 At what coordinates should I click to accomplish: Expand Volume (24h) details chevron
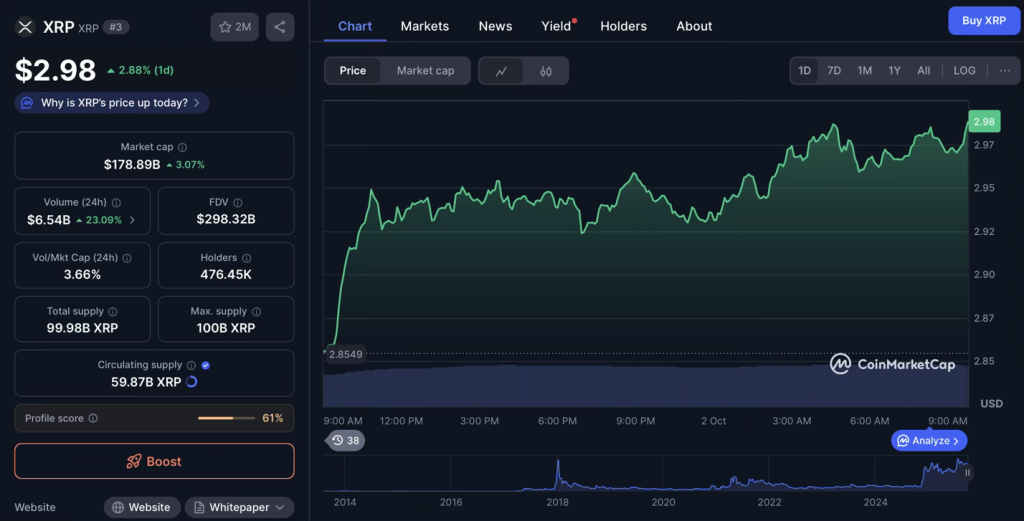(x=133, y=220)
